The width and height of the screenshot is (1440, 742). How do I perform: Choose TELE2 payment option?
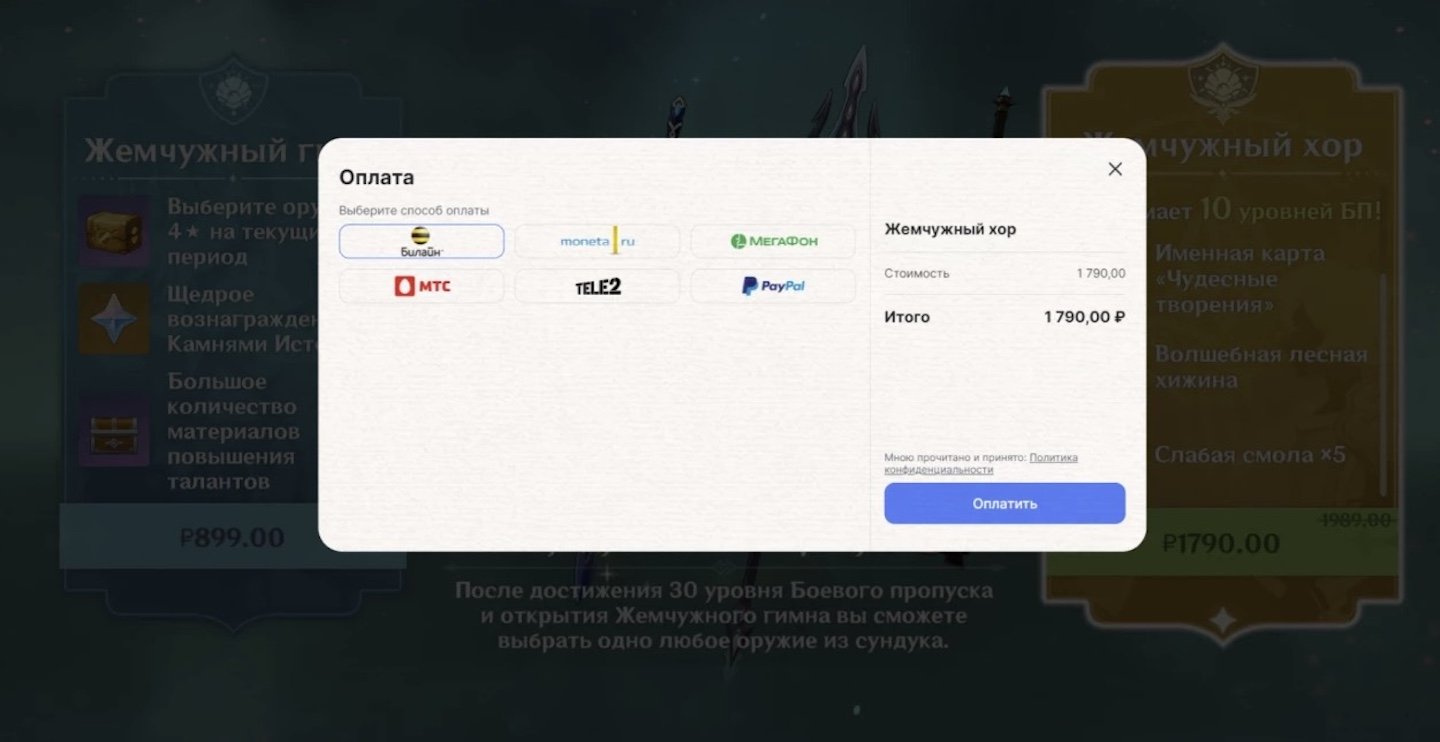597,286
